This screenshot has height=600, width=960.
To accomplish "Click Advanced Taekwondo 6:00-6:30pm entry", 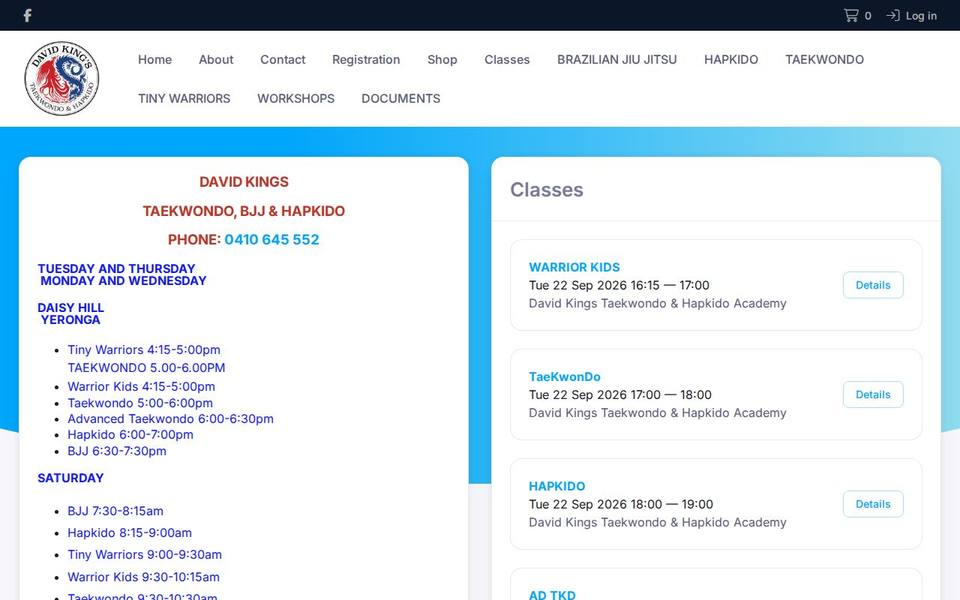I will coord(170,419).
